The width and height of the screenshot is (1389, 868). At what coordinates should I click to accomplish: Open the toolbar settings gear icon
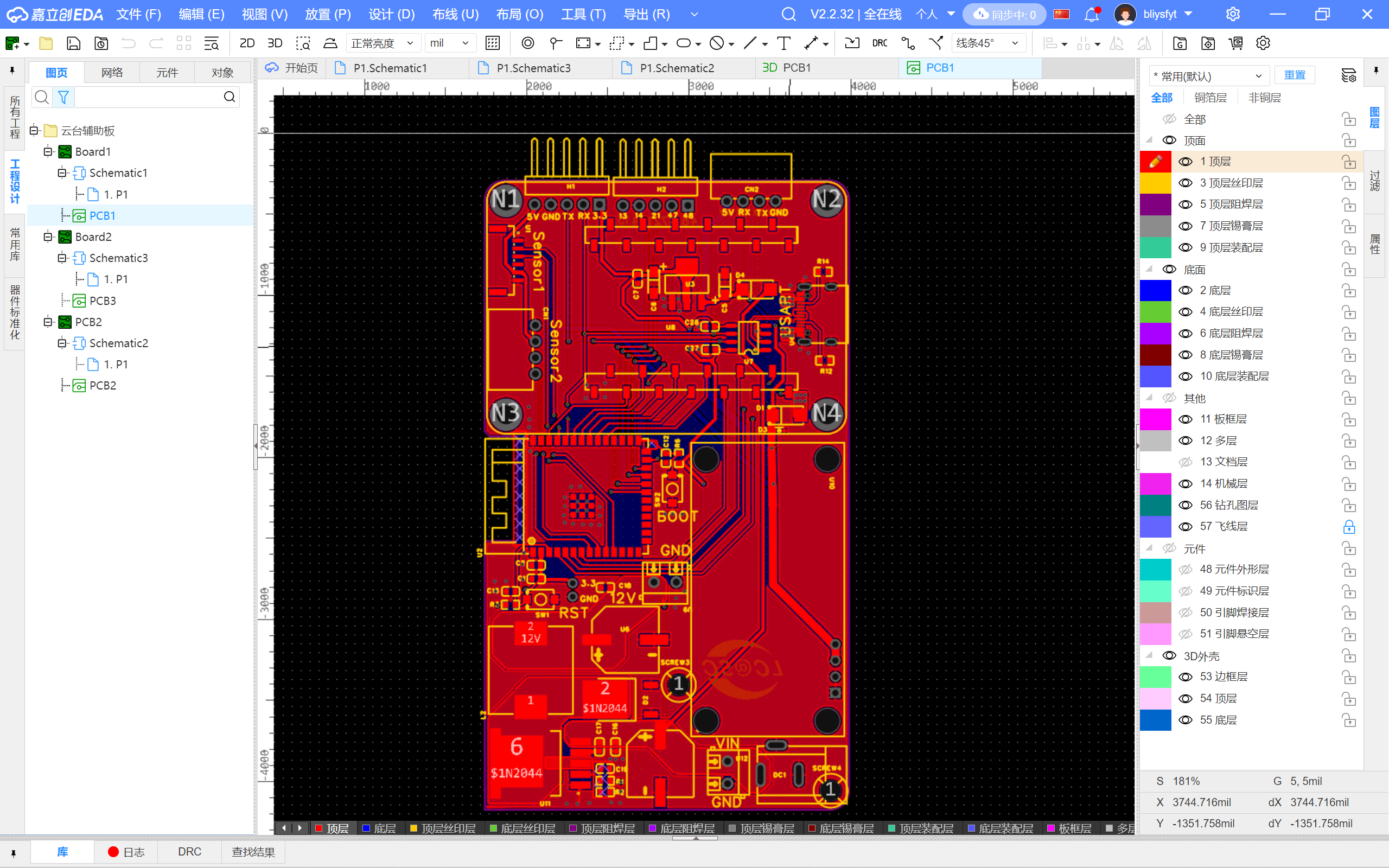(x=1263, y=43)
